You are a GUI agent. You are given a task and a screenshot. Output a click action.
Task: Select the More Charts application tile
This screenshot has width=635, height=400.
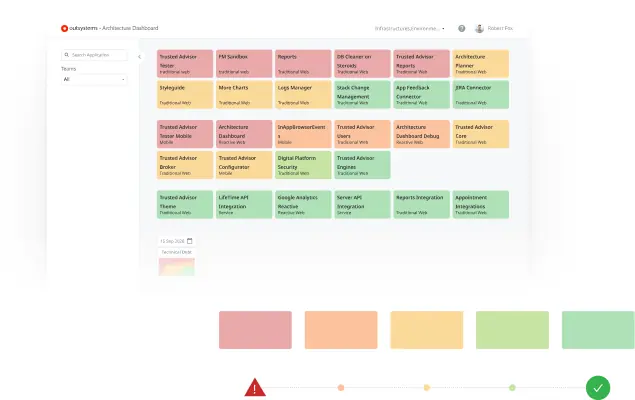click(x=244, y=94)
